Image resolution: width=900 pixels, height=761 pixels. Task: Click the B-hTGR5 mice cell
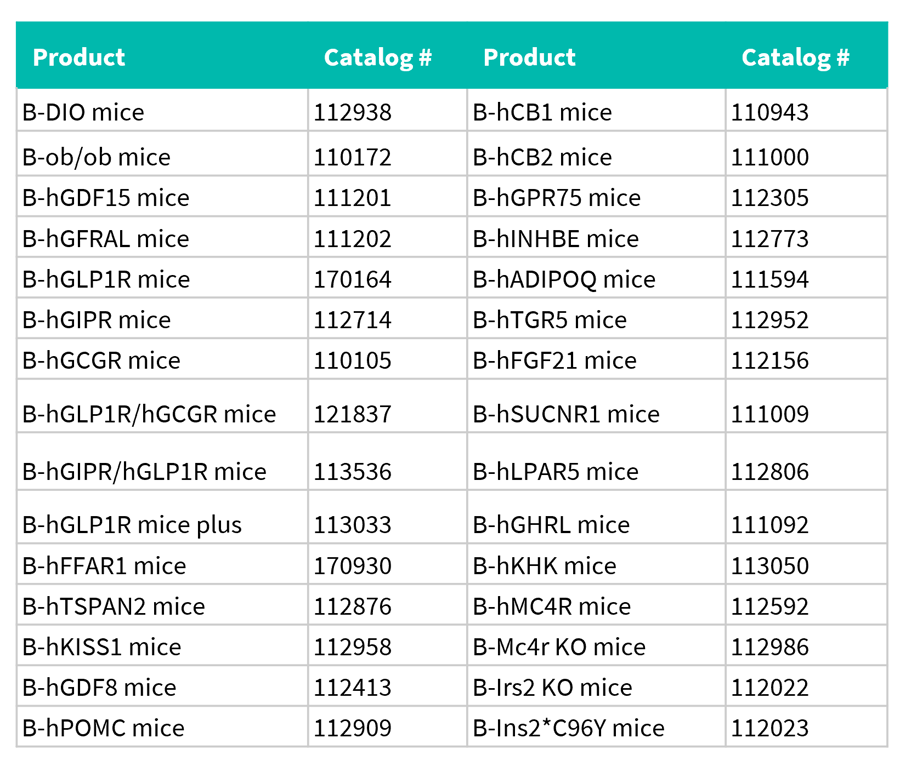coord(596,319)
